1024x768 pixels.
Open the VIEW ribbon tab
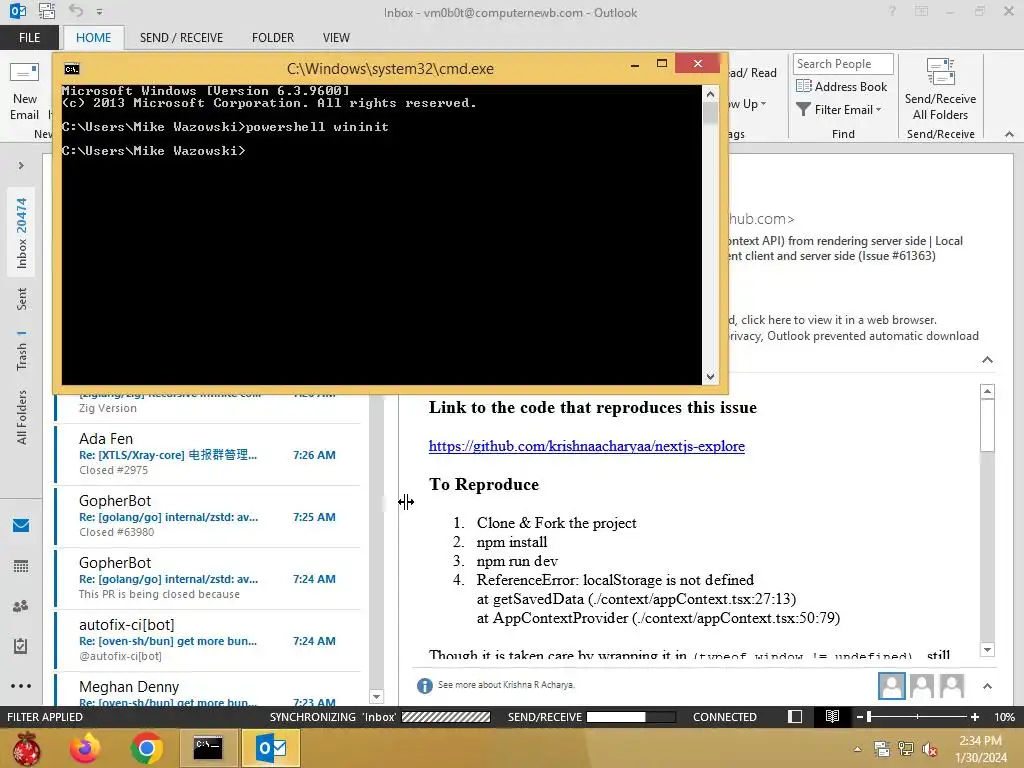[x=336, y=38]
